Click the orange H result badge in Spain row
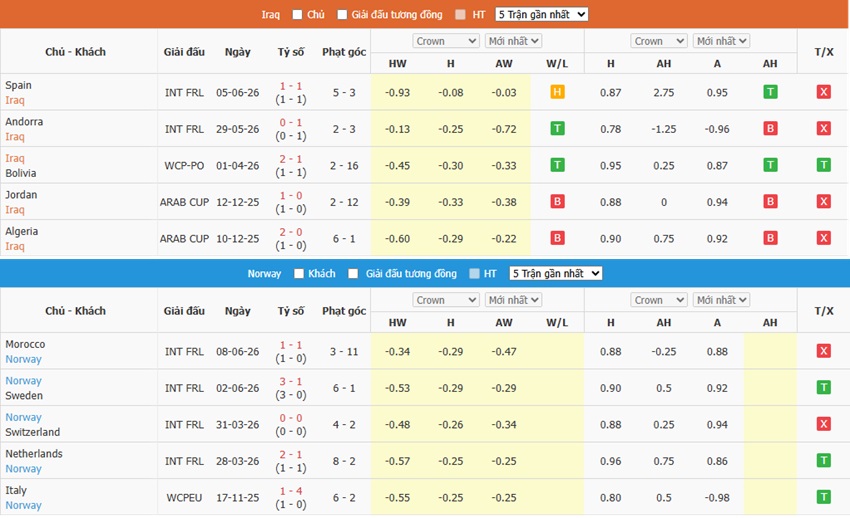The width and height of the screenshot is (850, 518). click(557, 92)
